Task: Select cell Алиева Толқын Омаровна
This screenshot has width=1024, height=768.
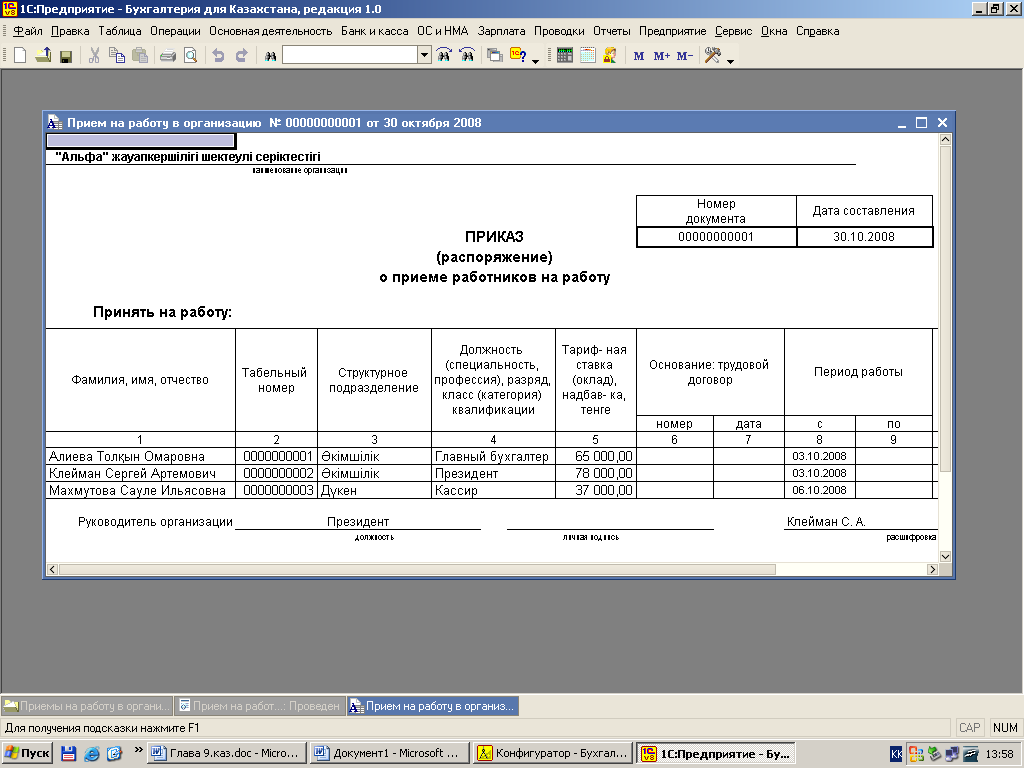Action: coord(140,456)
